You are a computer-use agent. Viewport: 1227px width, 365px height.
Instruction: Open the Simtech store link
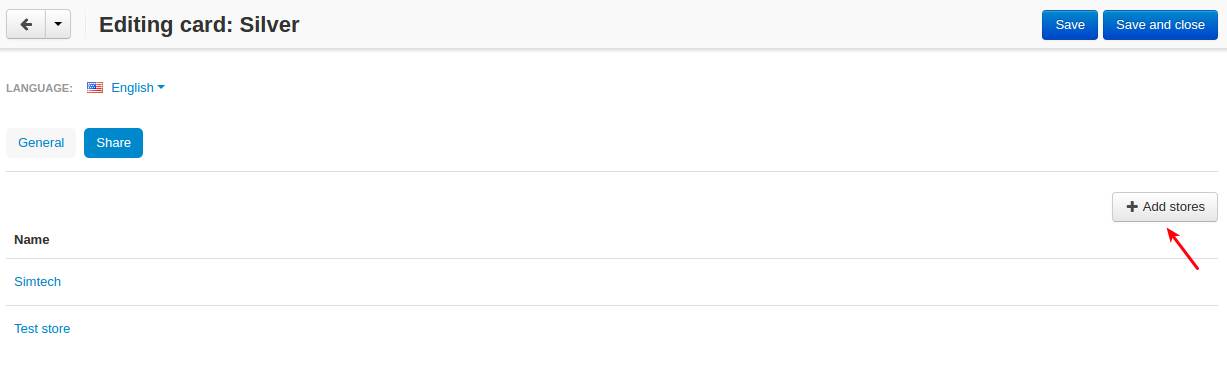click(x=37, y=282)
